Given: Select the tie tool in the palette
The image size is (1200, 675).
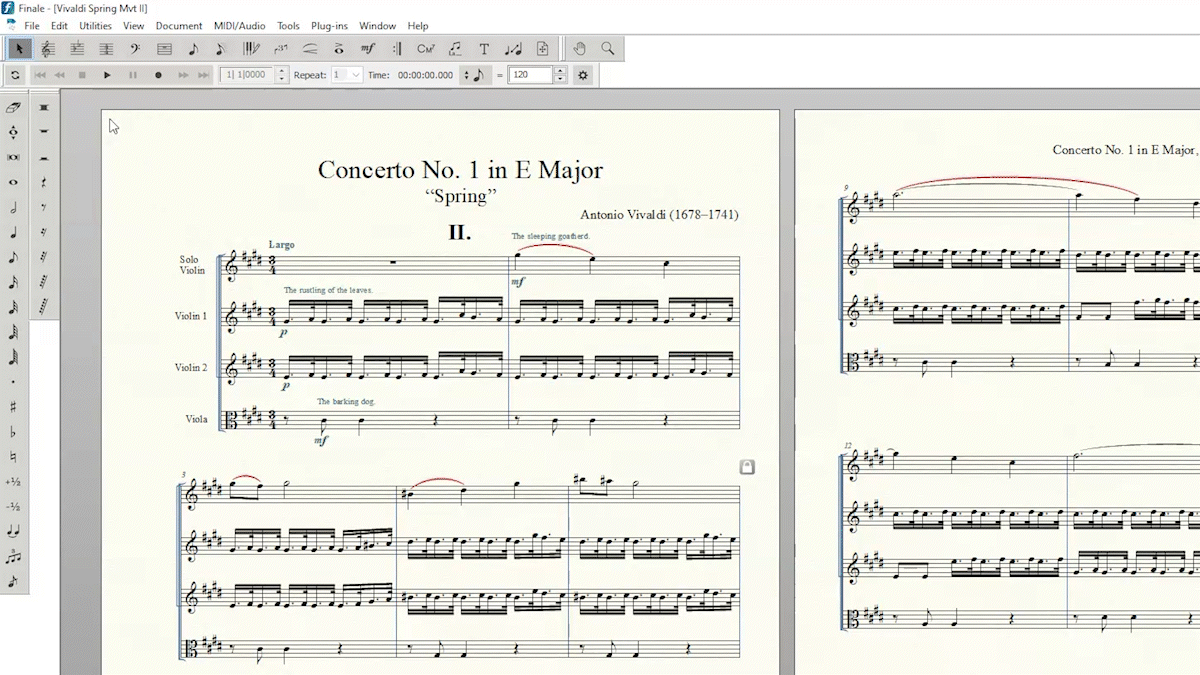Looking at the screenshot, I should [13, 532].
